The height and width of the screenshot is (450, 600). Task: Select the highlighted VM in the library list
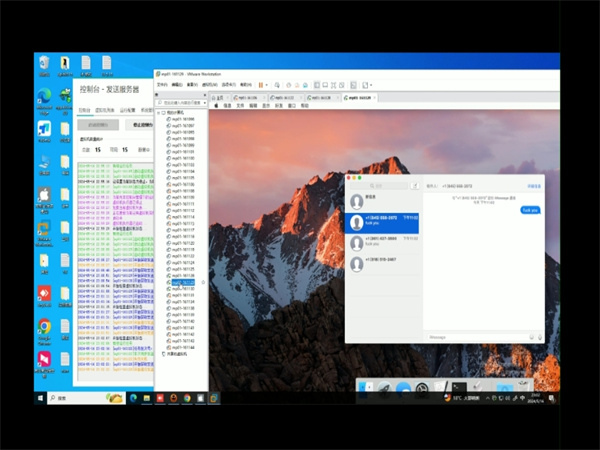[182, 283]
